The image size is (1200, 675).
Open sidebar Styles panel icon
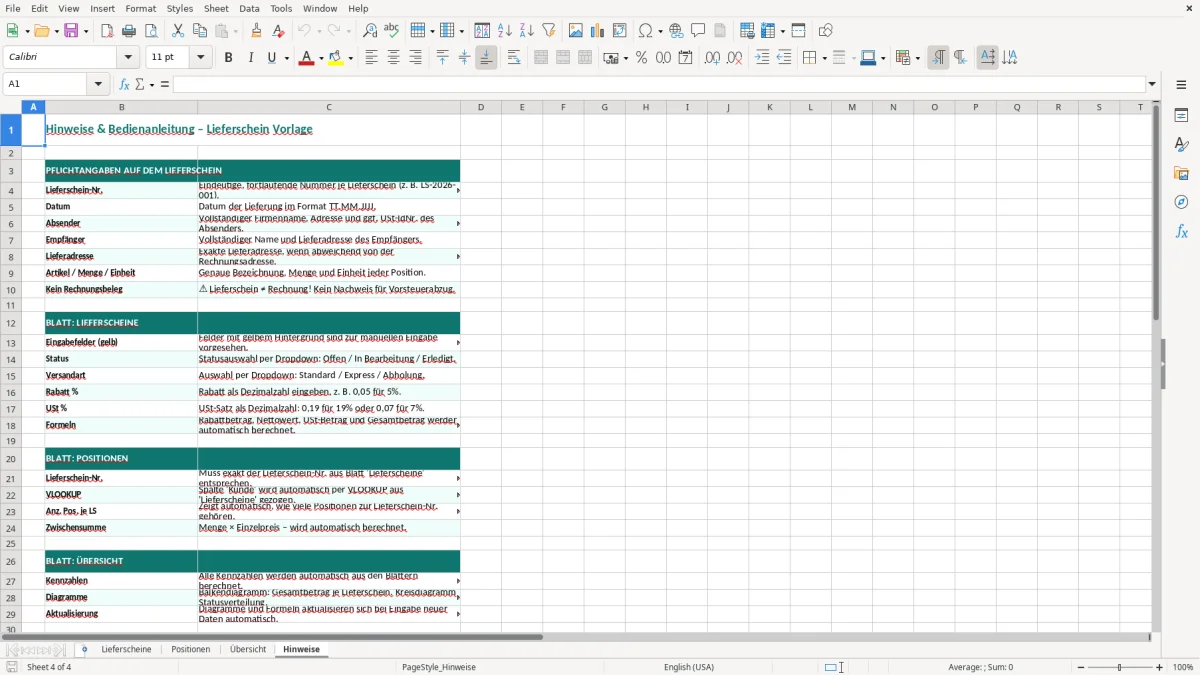(1181, 145)
